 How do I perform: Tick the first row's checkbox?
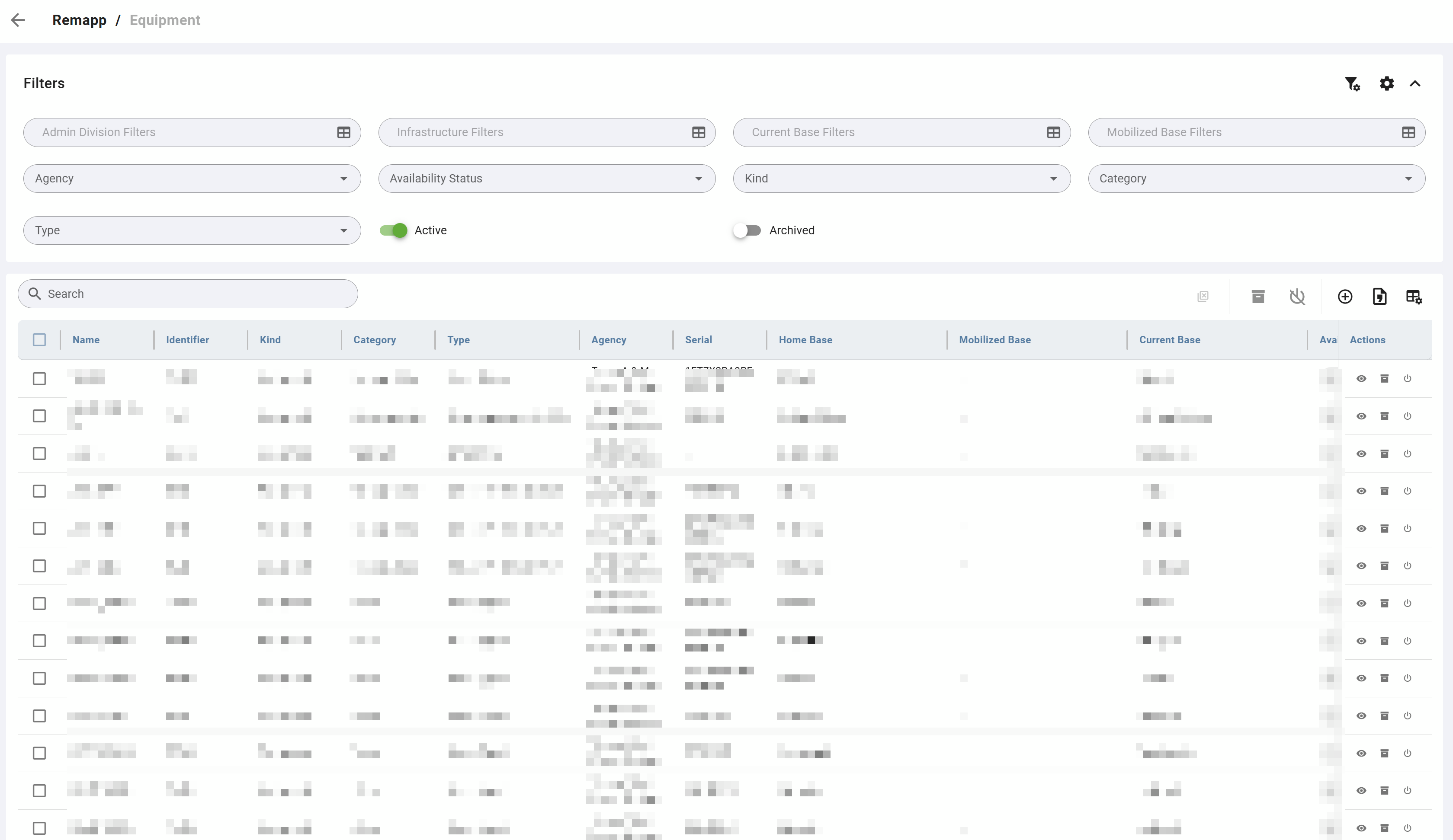[39, 379]
